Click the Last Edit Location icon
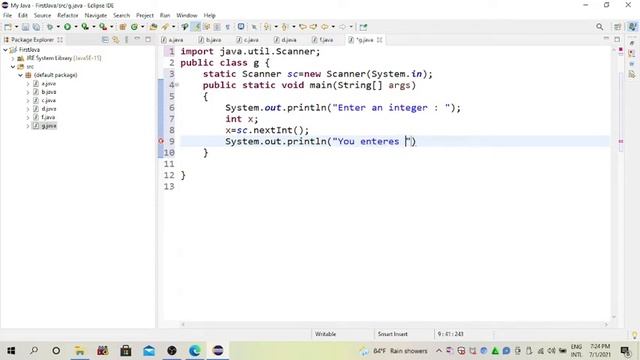 tap(303, 27)
